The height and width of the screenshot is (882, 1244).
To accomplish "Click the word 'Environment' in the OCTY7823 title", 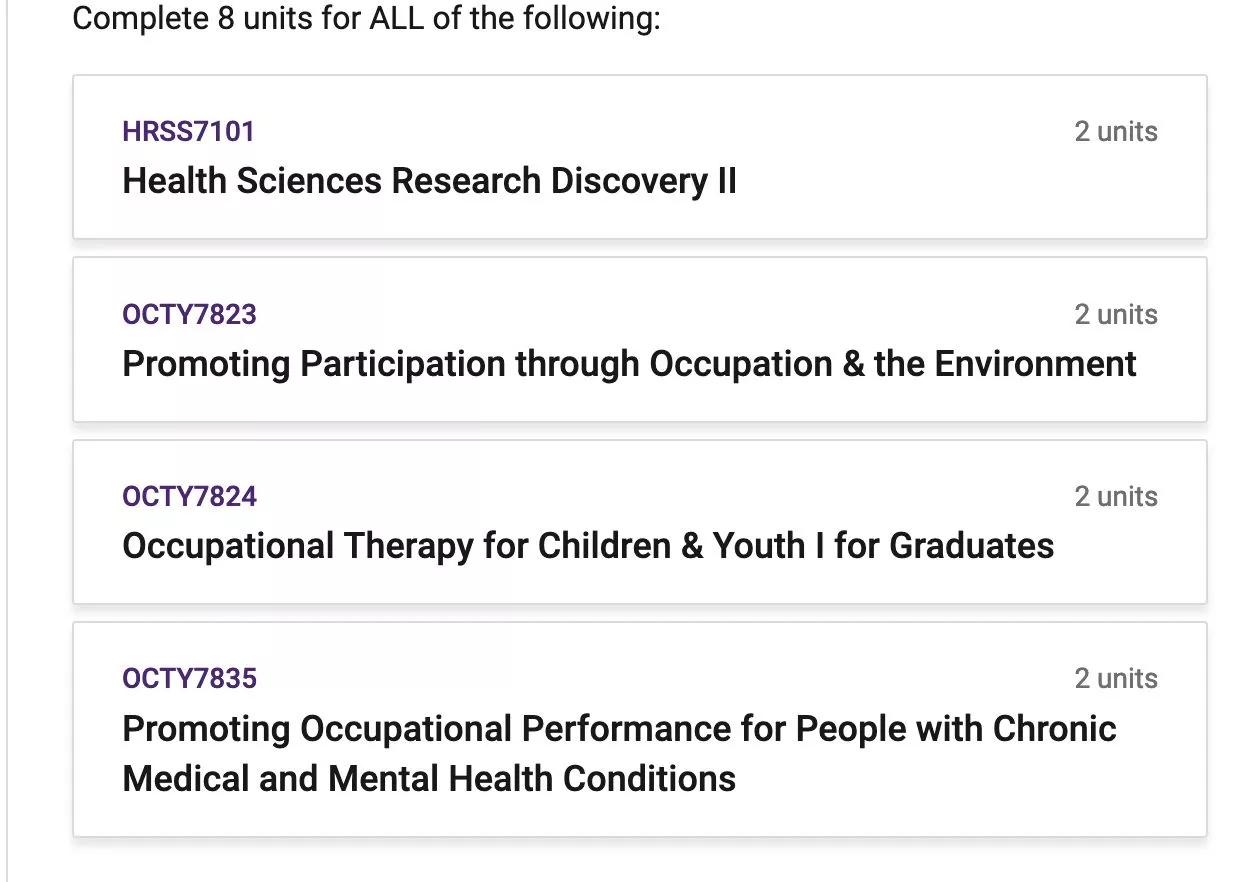I will coord(1035,364).
